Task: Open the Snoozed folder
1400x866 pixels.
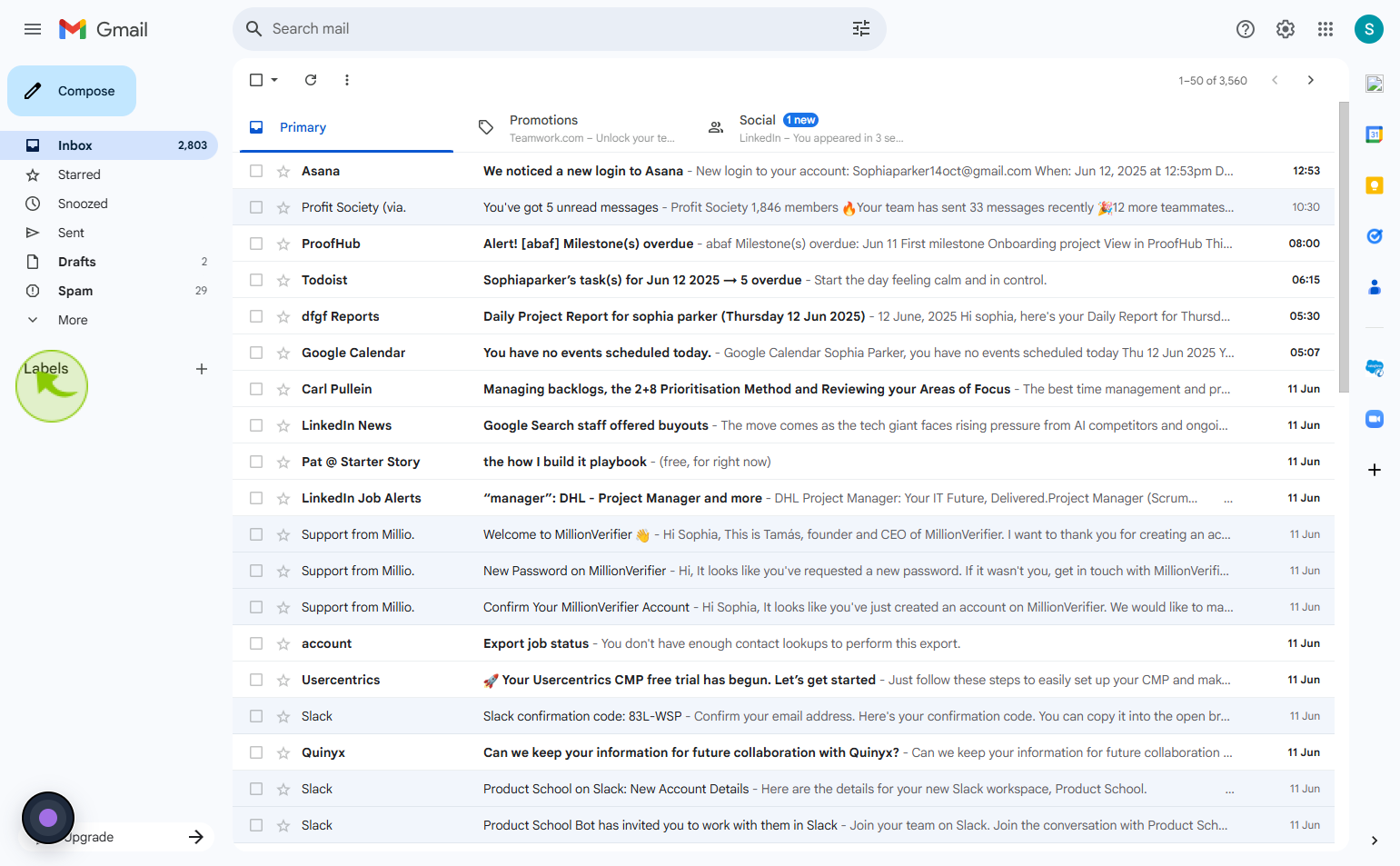Action: point(109,204)
